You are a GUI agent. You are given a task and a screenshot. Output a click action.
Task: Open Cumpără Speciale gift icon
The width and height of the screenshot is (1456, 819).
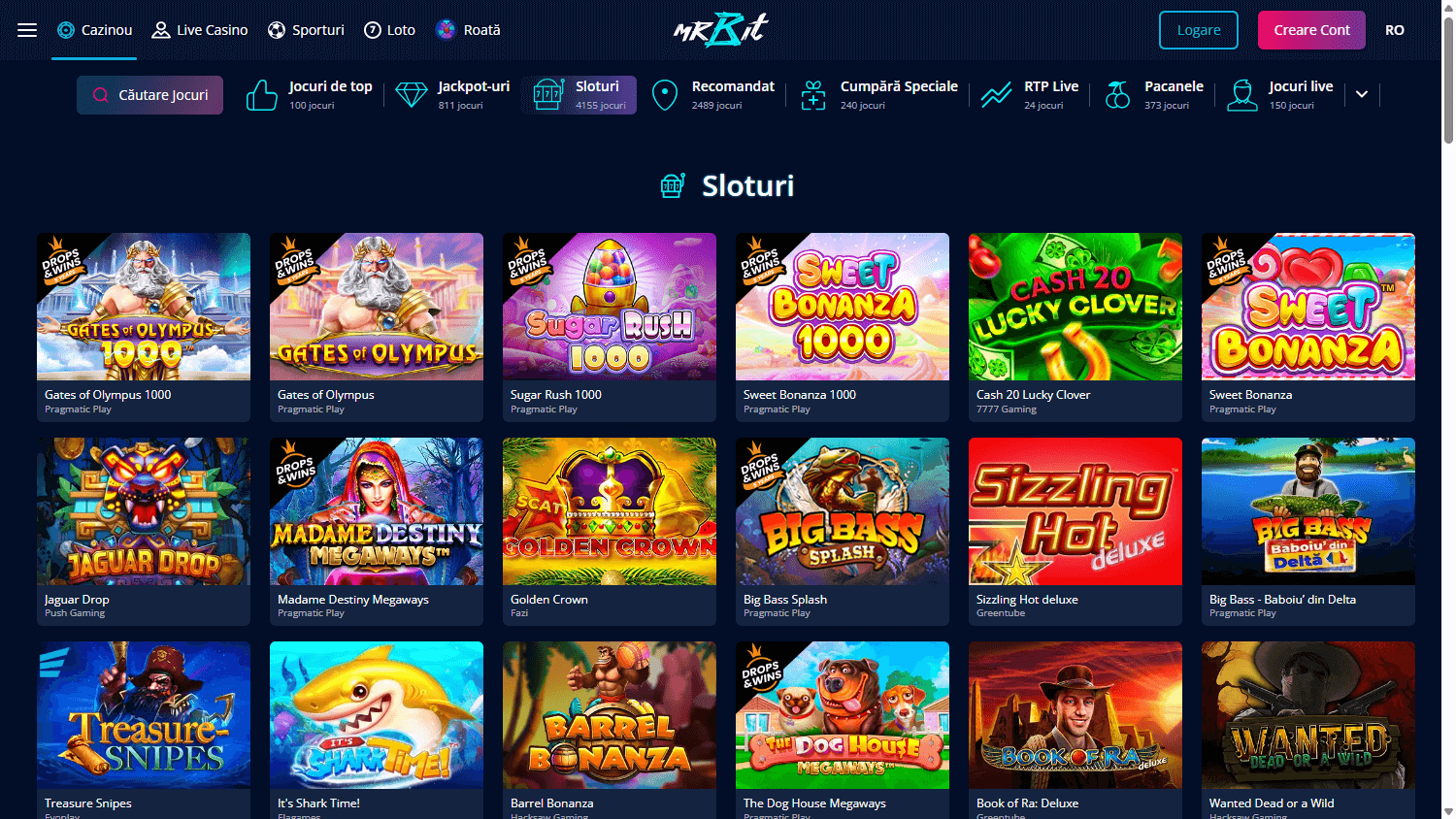[813, 95]
